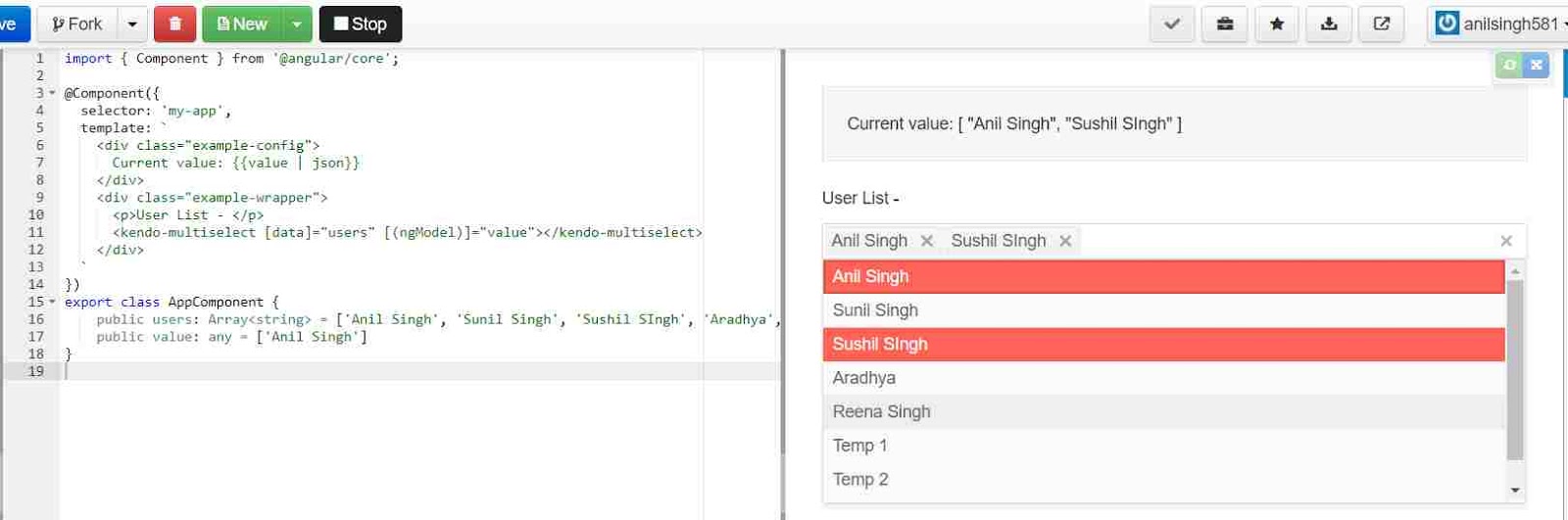Click the checkmark toolbar icon
Screen dimensions: 1568x520
[1172, 24]
